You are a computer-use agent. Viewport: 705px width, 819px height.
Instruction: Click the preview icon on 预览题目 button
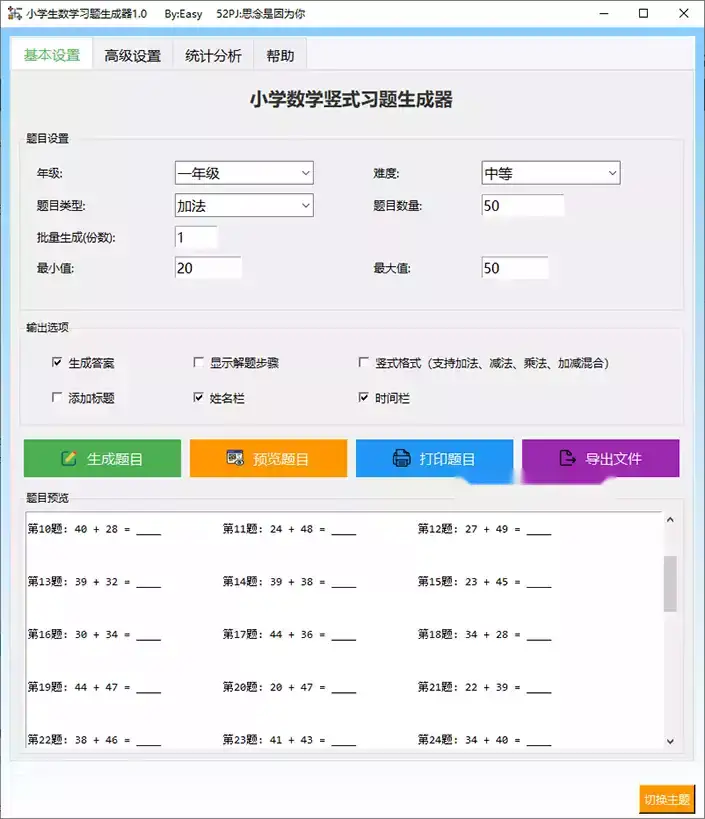(236, 459)
